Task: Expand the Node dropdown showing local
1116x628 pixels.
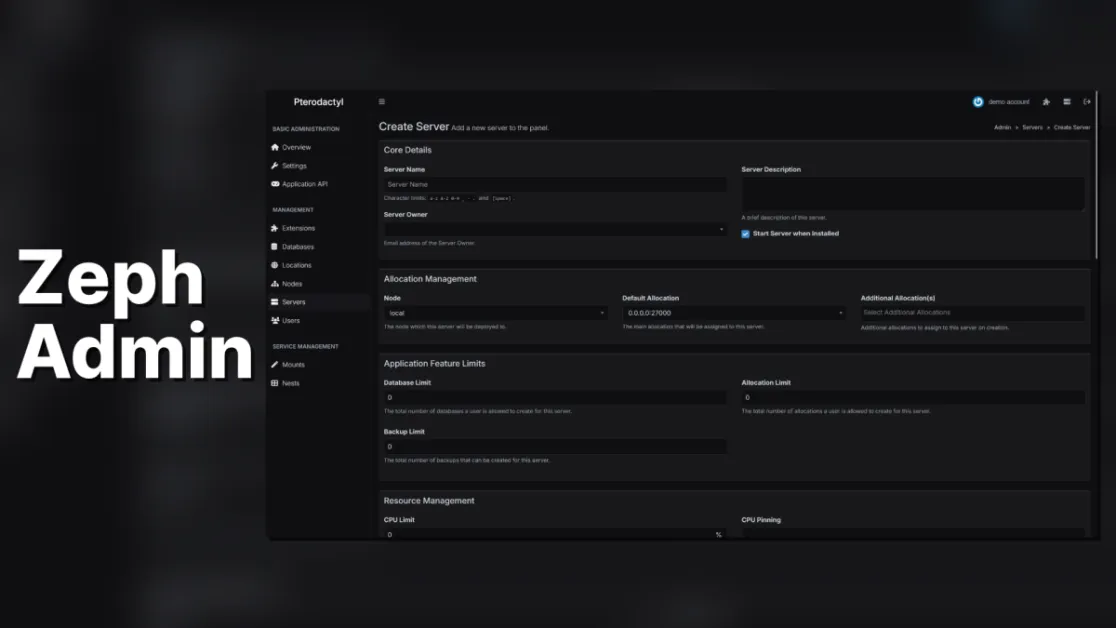Action: (x=495, y=313)
